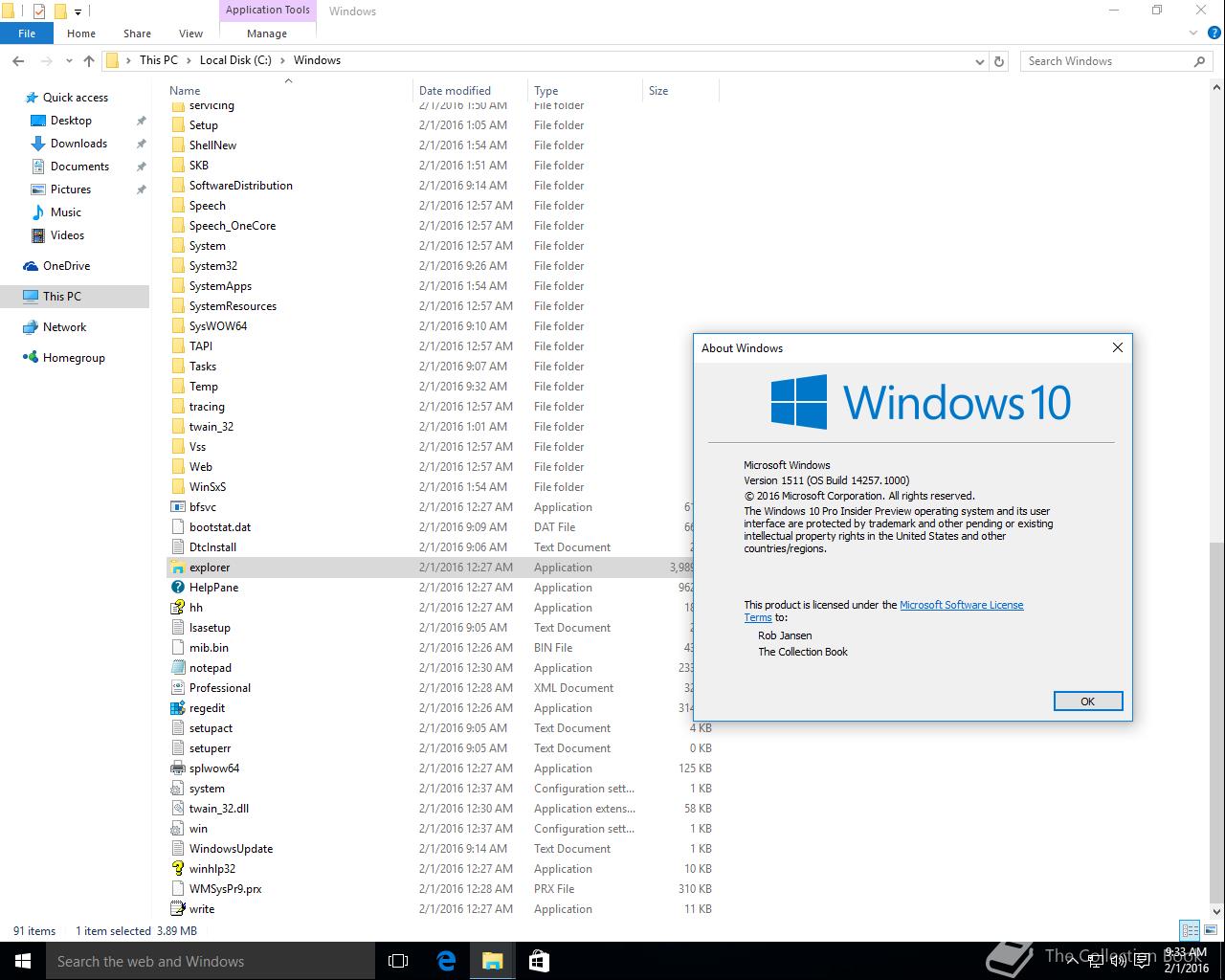Switch to the Home ribbon tab
This screenshot has width=1225, height=980.
pyautogui.click(x=81, y=33)
